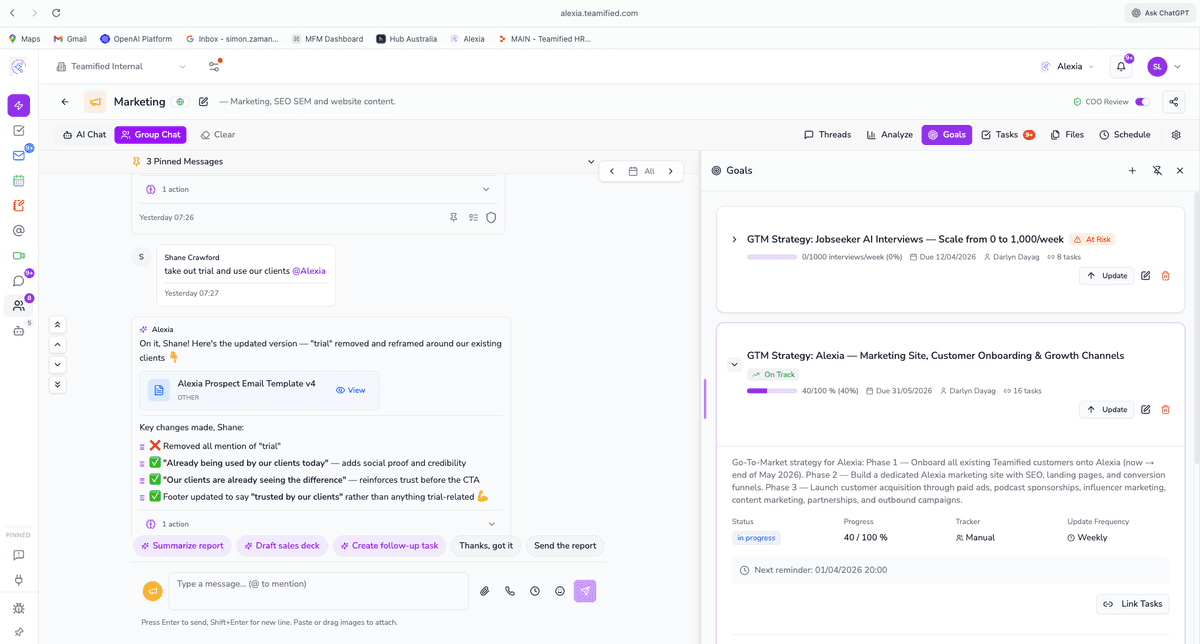Open workspace settings via gear icon on toolbar
Viewport: 1200px width, 644px height.
1176,134
